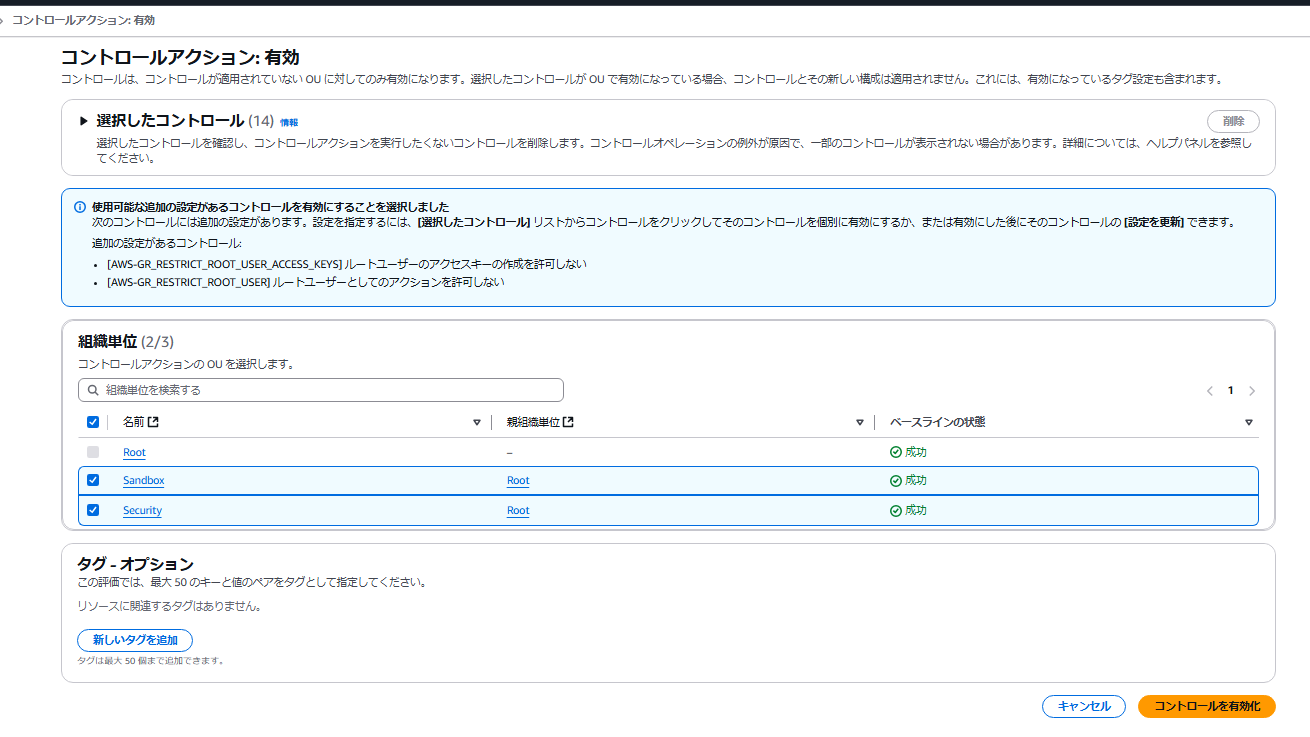Click the タグ - オプション heading
This screenshot has height=737, width=1310.
point(135,564)
